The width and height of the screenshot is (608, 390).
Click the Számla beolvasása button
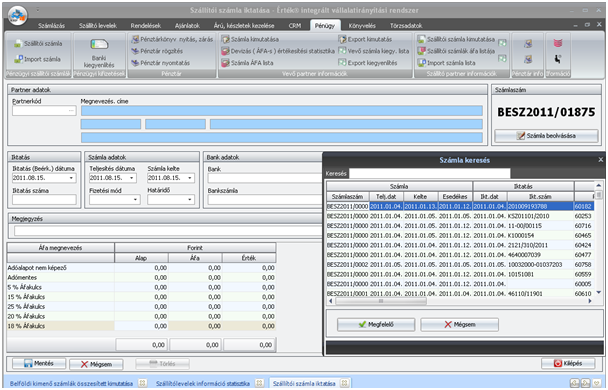(546, 136)
